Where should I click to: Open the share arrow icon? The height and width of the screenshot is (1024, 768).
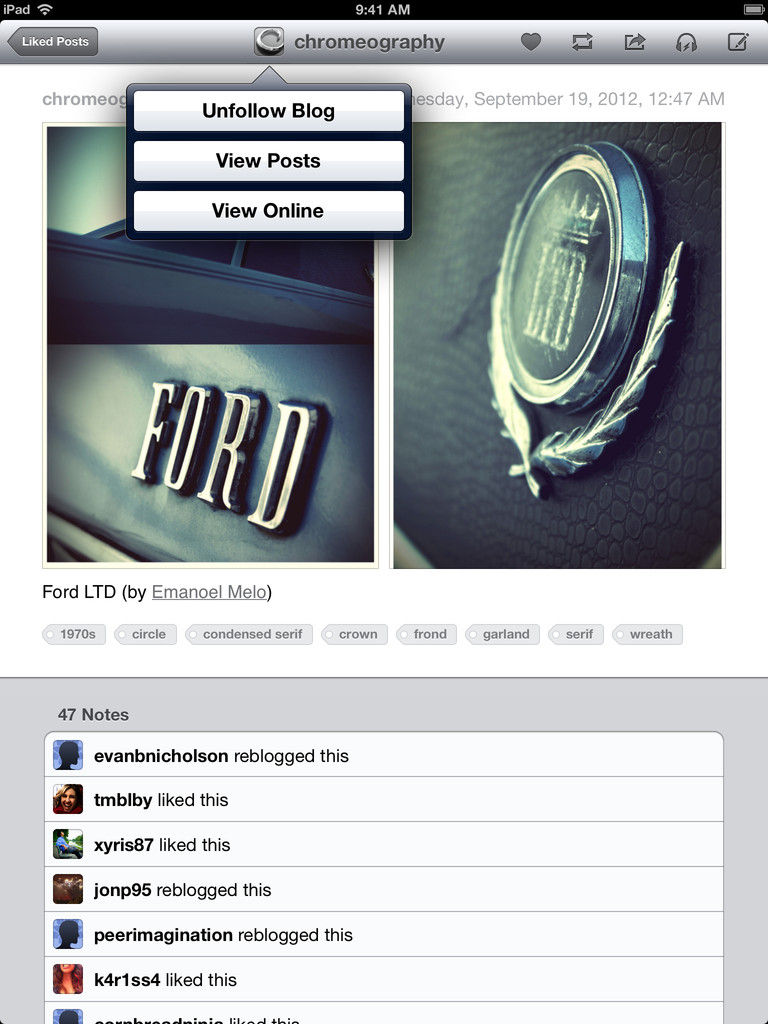[x=635, y=42]
